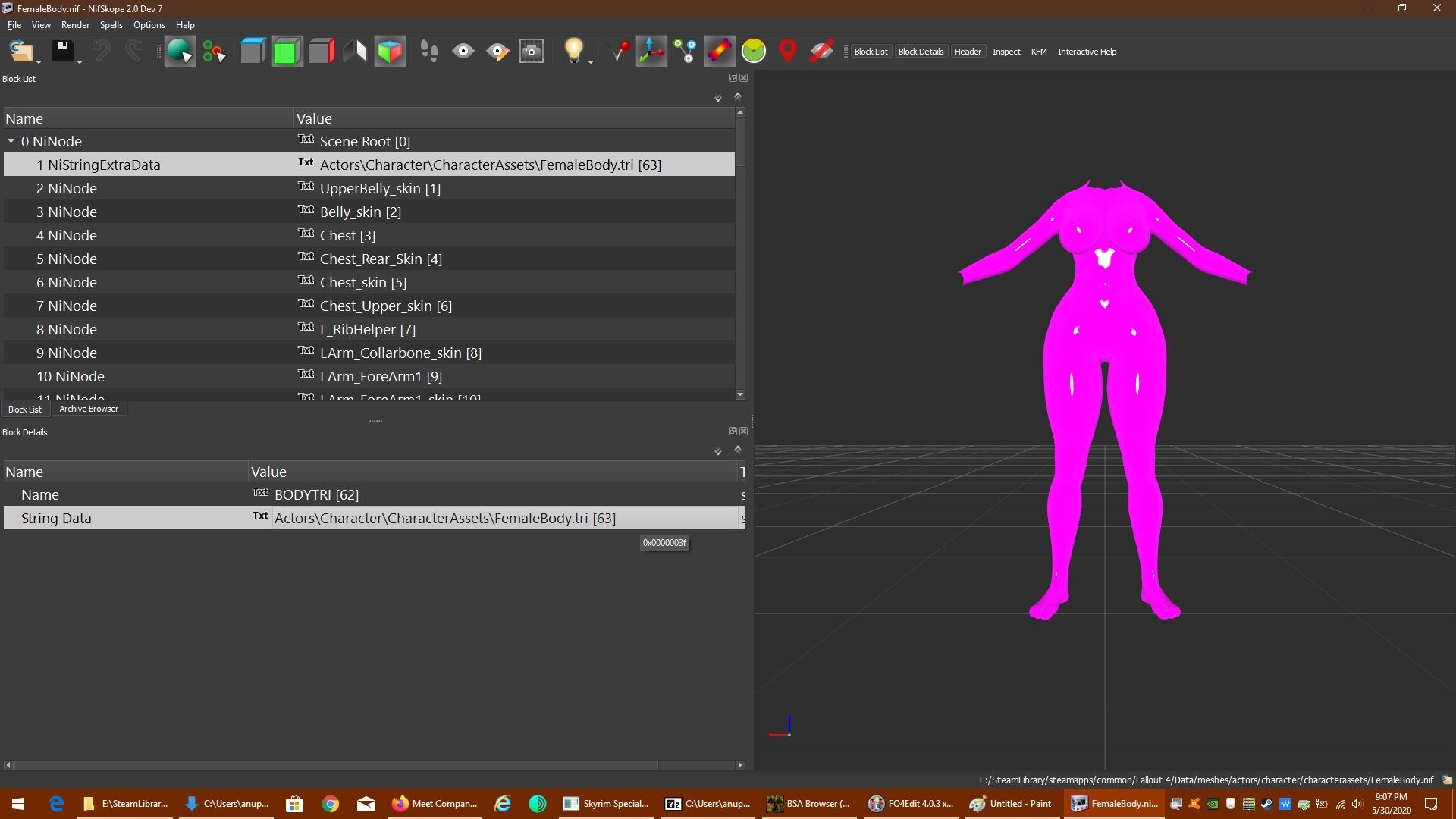The image size is (1456, 819).
Task: Click Block List up chevron
Action: pos(738,96)
